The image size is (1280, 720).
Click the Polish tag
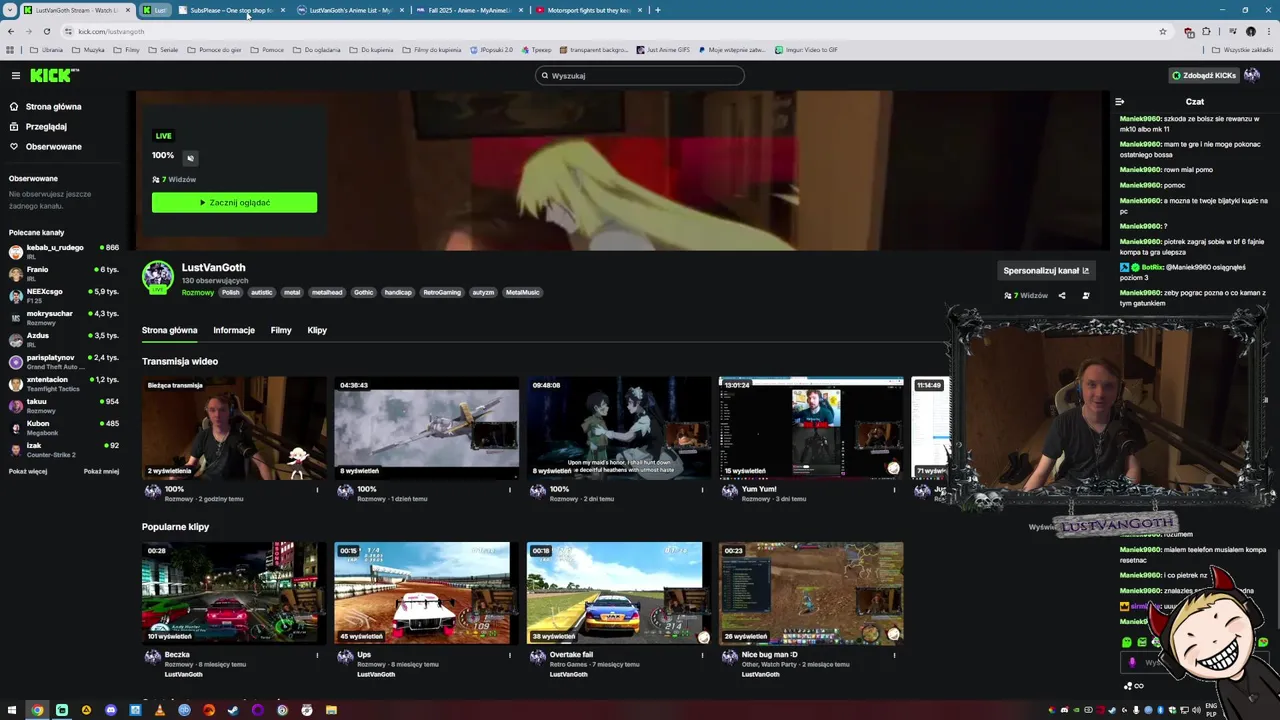click(231, 293)
